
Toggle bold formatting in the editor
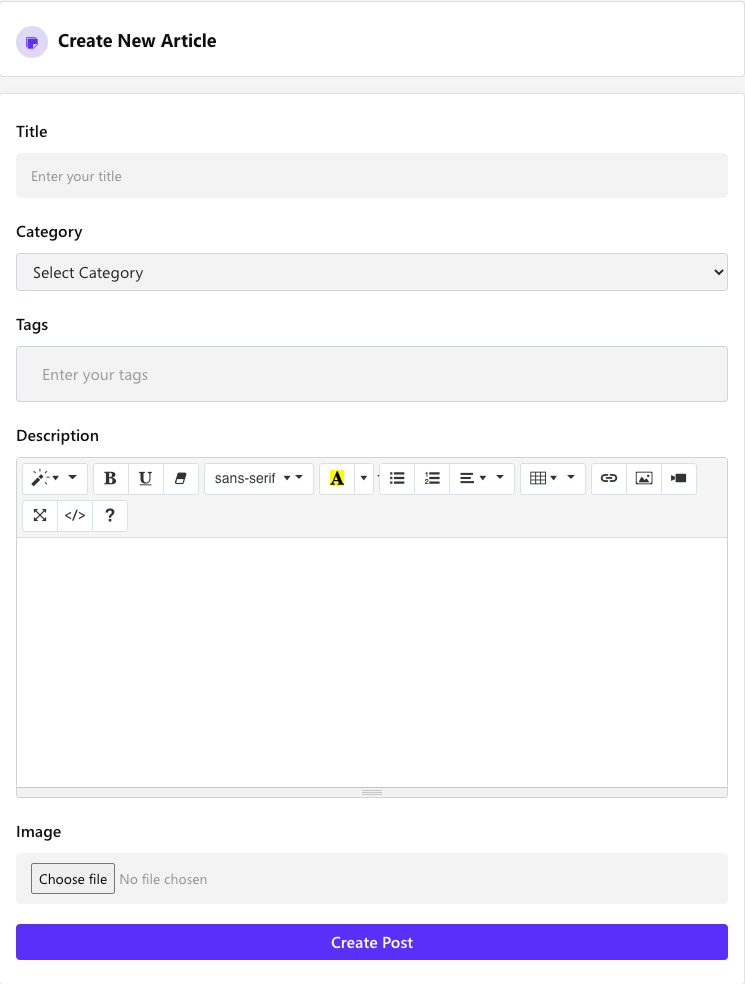[111, 479]
